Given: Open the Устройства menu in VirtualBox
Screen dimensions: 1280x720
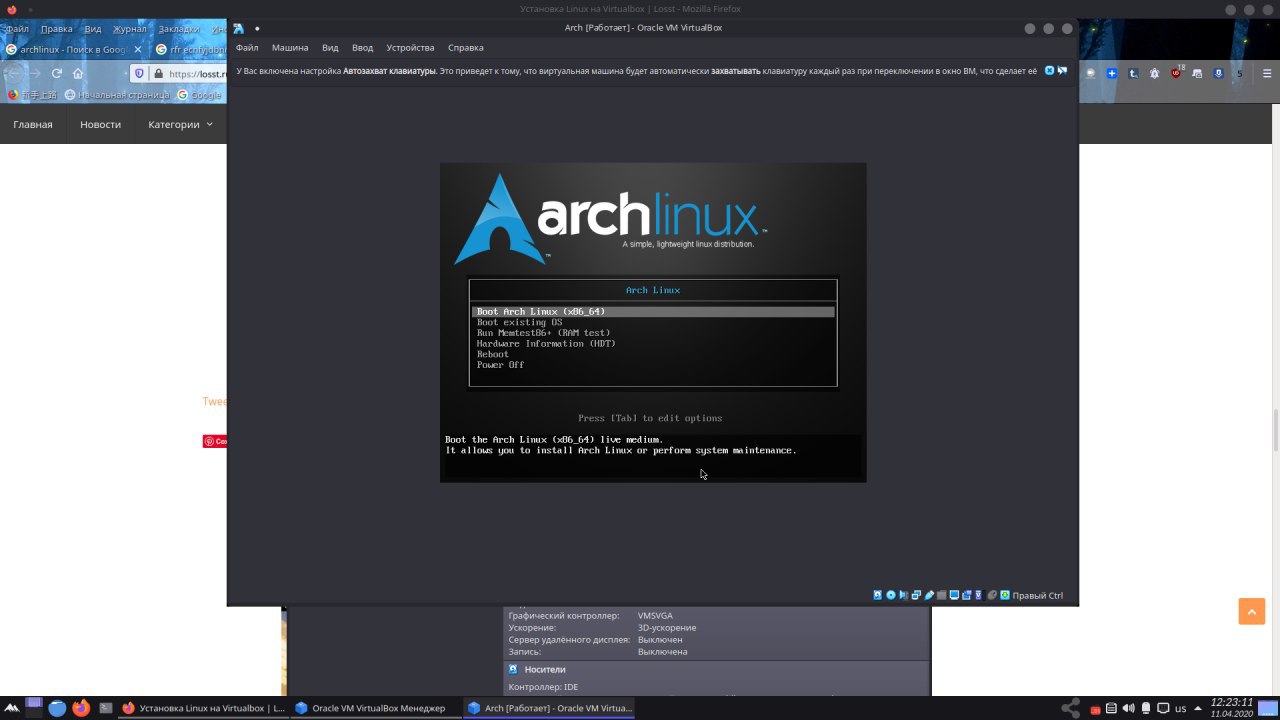Looking at the screenshot, I should coord(410,47).
